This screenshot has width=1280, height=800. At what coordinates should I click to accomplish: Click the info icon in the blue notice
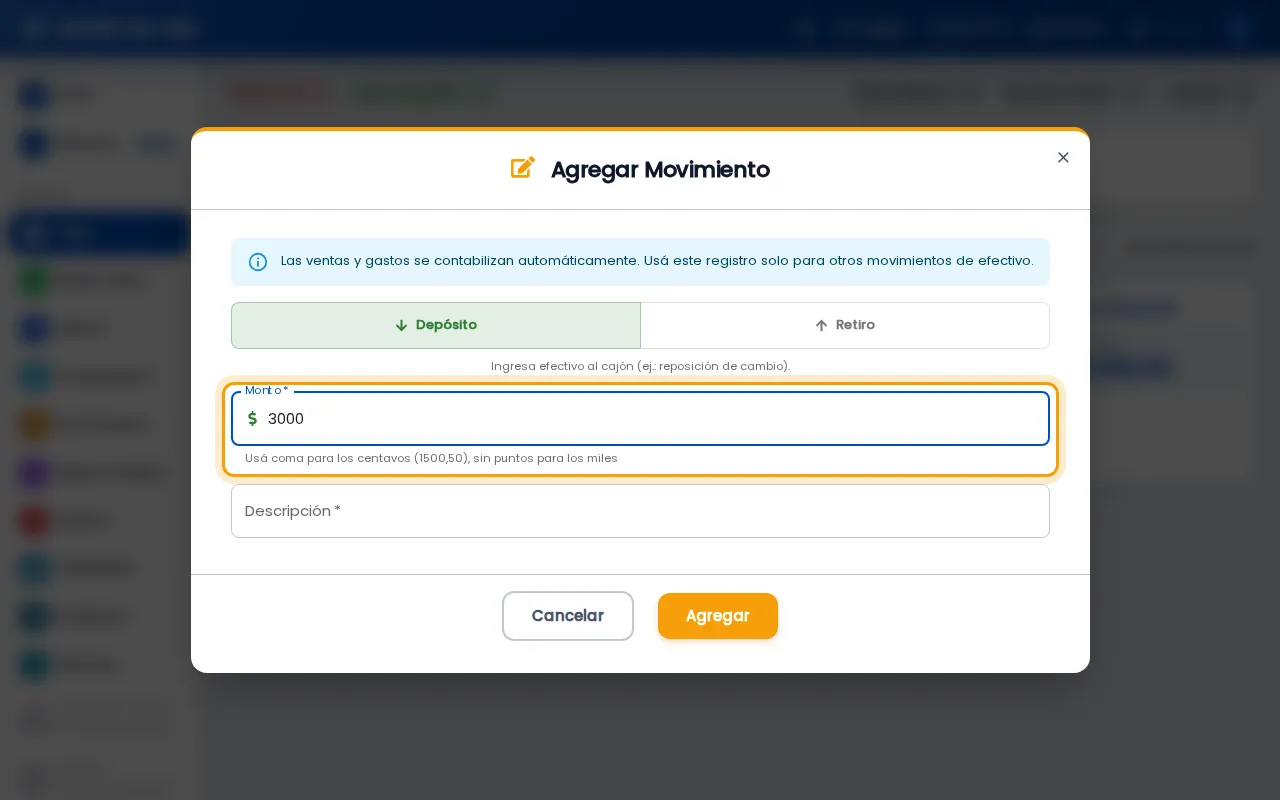pyautogui.click(x=258, y=262)
